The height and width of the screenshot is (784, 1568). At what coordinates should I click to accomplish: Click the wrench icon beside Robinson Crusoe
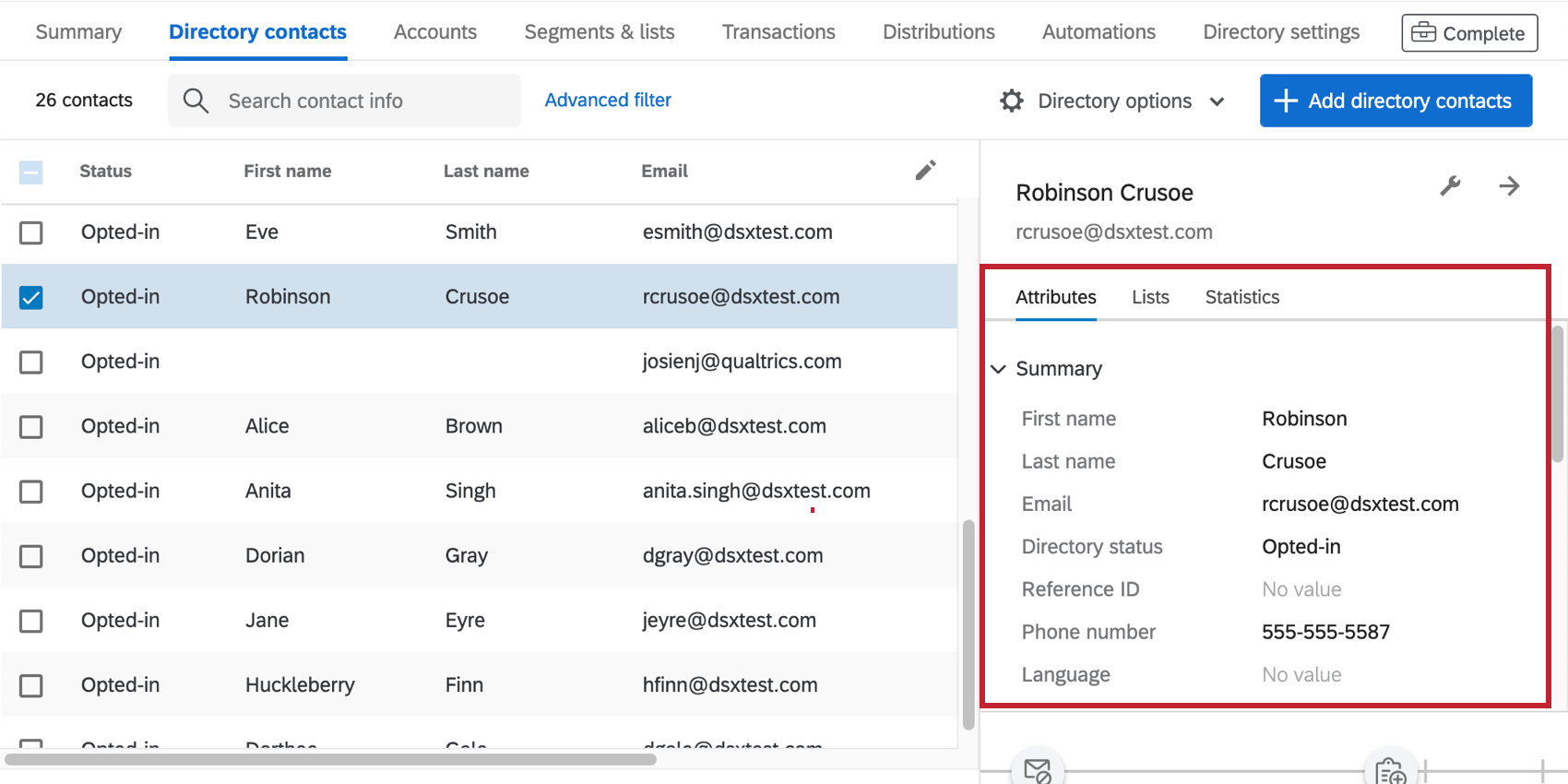click(x=1450, y=186)
